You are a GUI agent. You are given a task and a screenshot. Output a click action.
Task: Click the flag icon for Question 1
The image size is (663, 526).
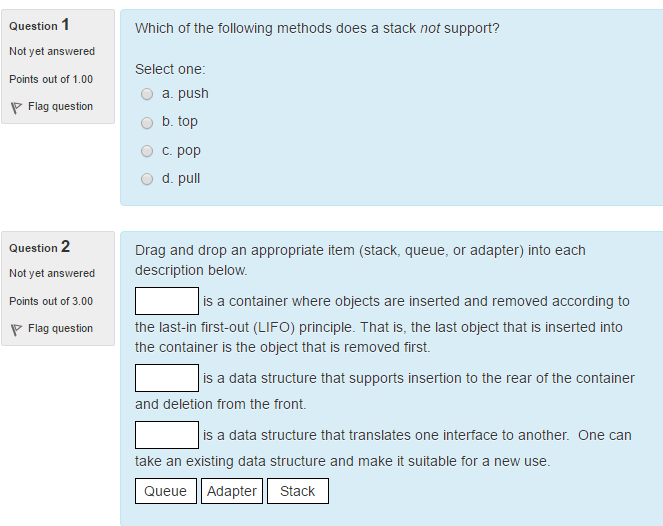pos(16,108)
